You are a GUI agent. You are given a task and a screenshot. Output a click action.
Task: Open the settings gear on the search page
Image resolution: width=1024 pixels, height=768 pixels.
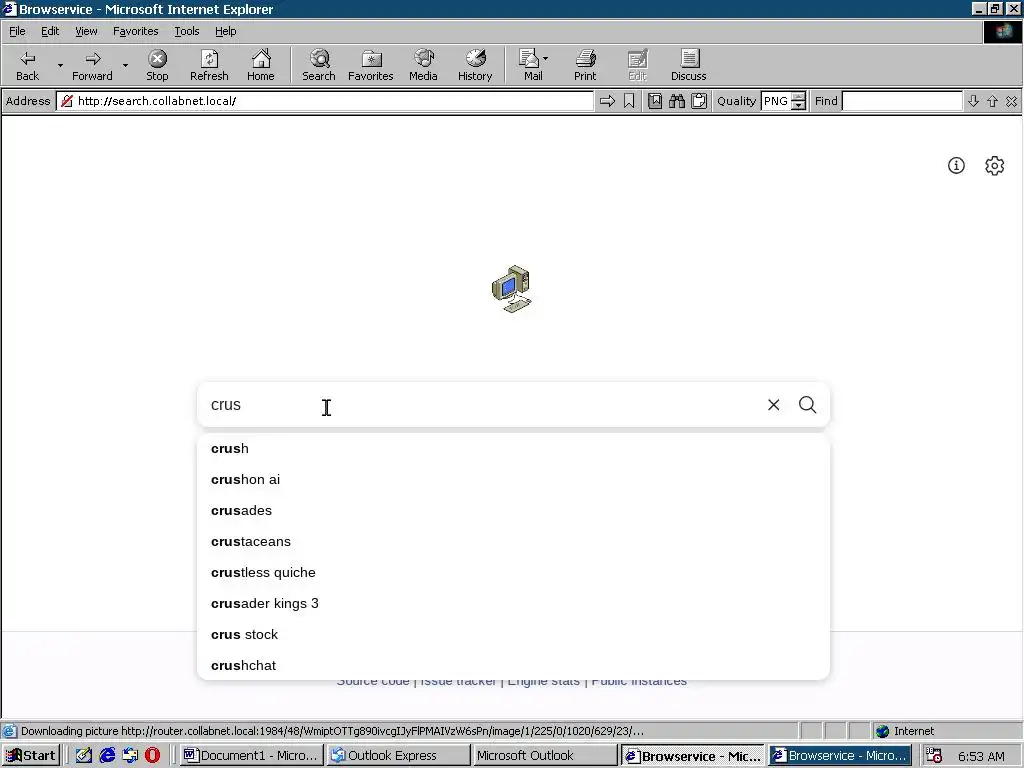coord(994,166)
